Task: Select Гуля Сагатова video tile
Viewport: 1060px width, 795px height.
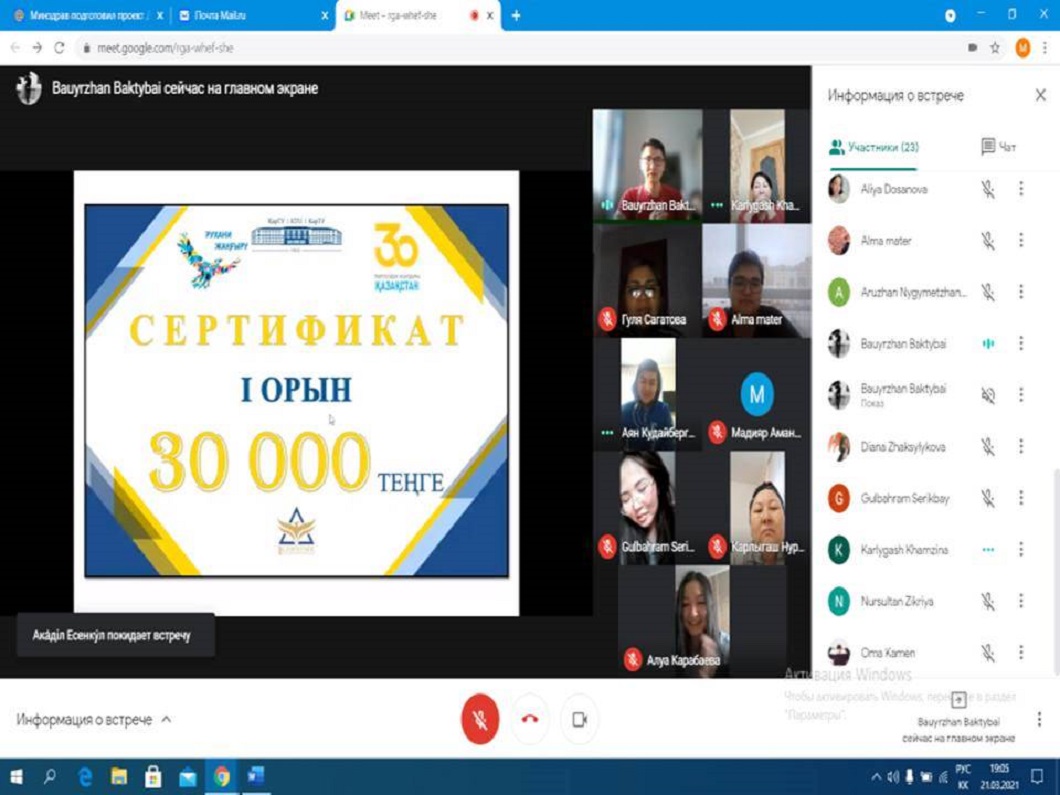Action: click(x=646, y=280)
